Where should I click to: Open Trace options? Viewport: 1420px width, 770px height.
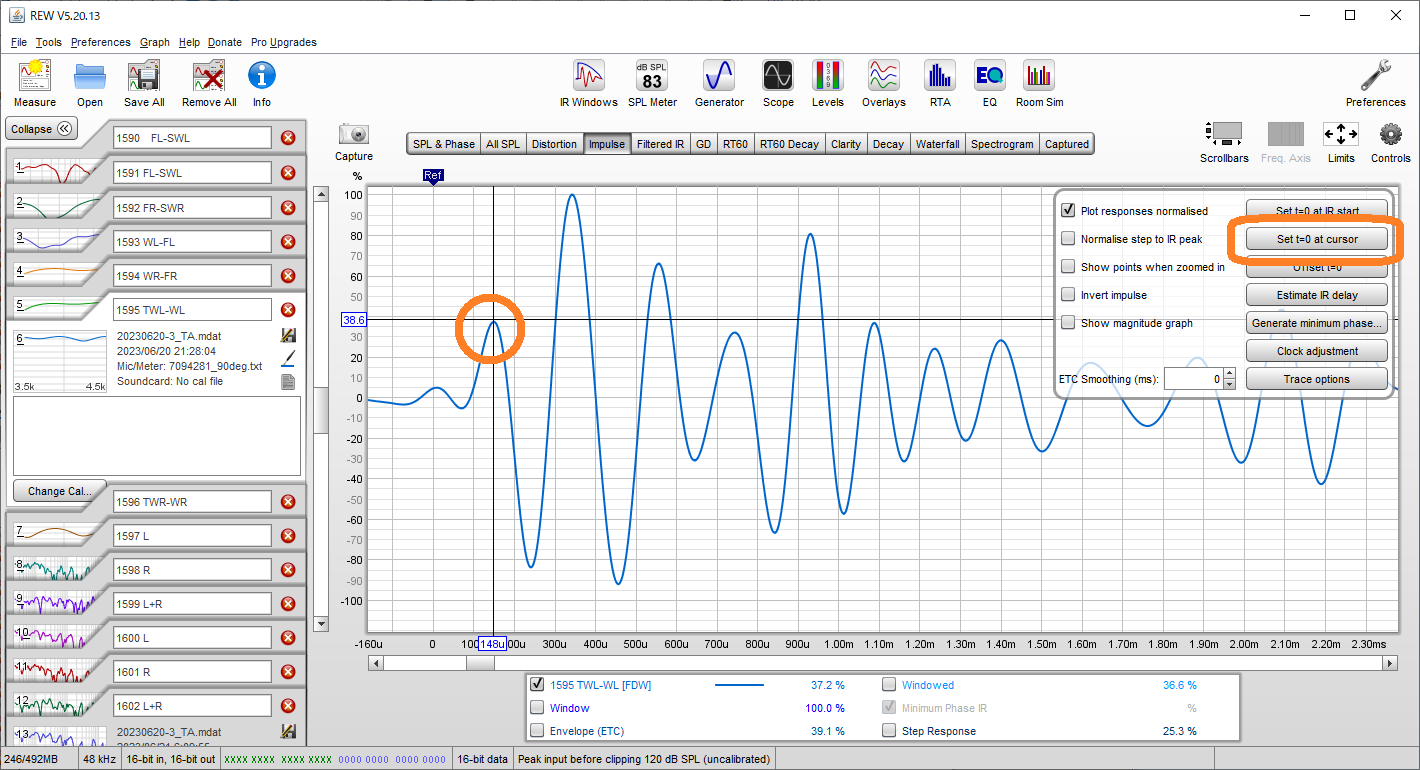(1317, 379)
